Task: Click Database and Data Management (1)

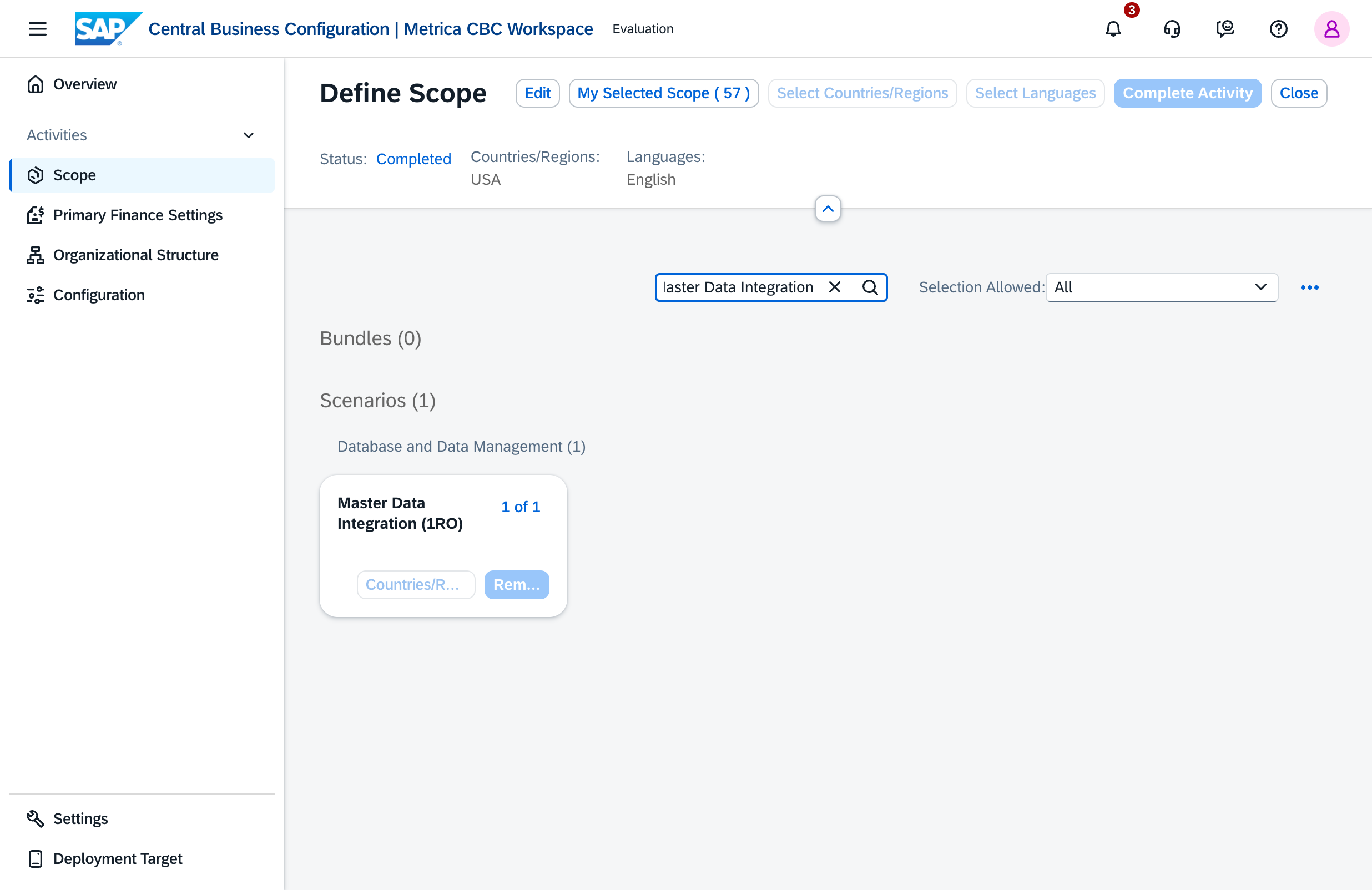Action: pyautogui.click(x=461, y=447)
